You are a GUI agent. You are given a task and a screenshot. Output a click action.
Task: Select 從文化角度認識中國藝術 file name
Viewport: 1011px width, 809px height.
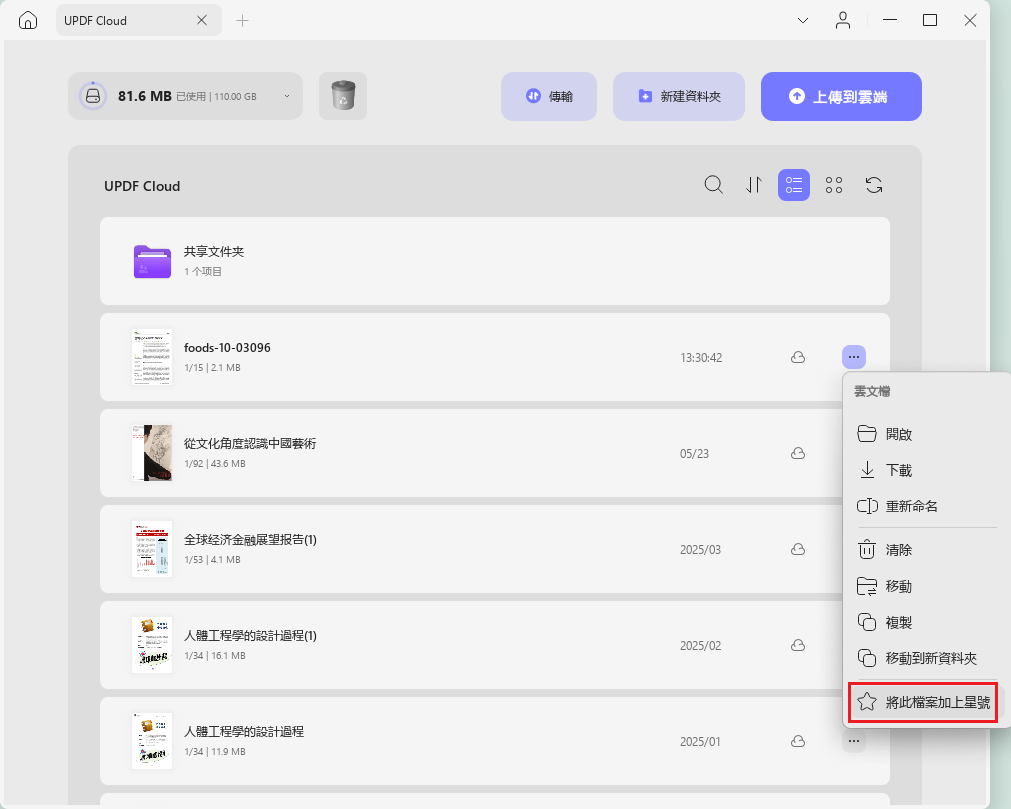click(x=250, y=443)
